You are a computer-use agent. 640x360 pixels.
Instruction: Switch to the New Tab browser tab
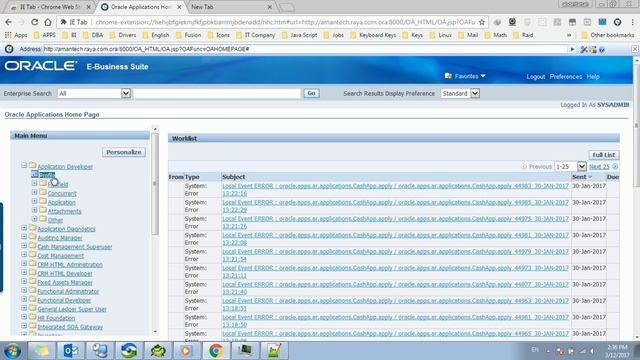click(231, 7)
